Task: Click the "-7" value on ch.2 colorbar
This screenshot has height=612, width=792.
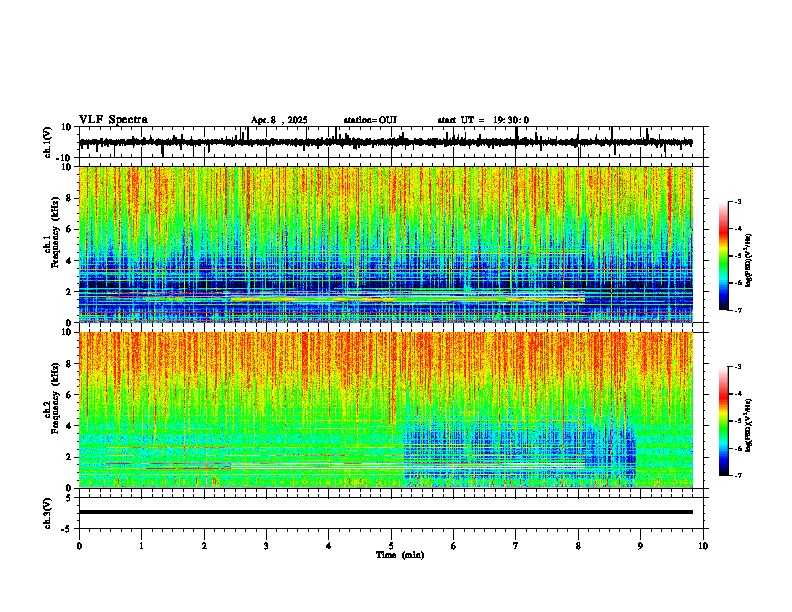Action: coord(738,475)
